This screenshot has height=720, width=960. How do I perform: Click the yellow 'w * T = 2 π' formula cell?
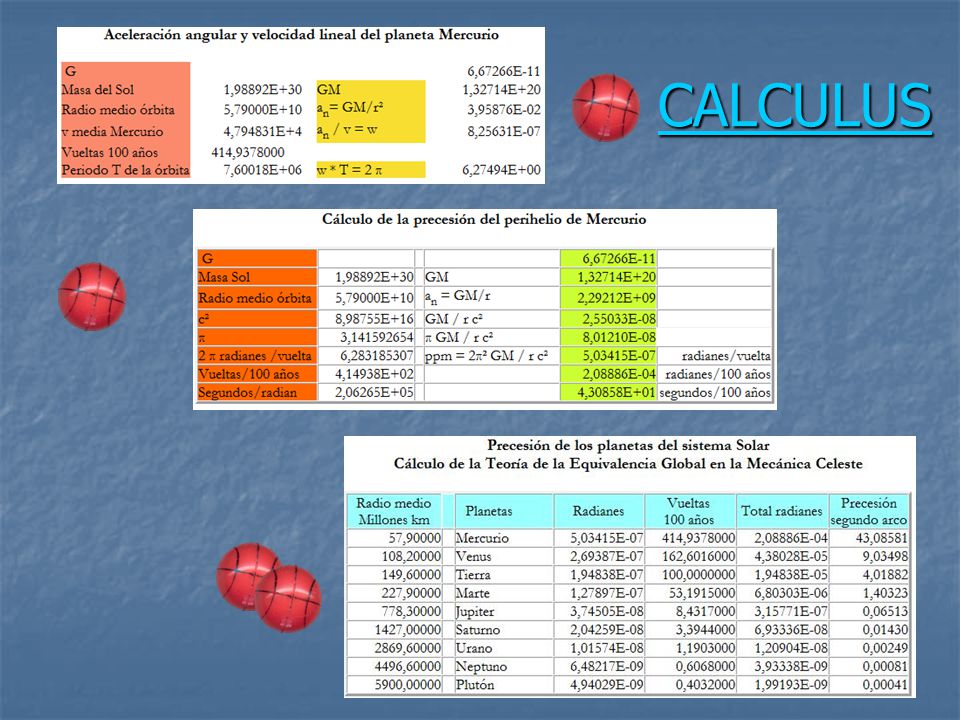pos(370,170)
